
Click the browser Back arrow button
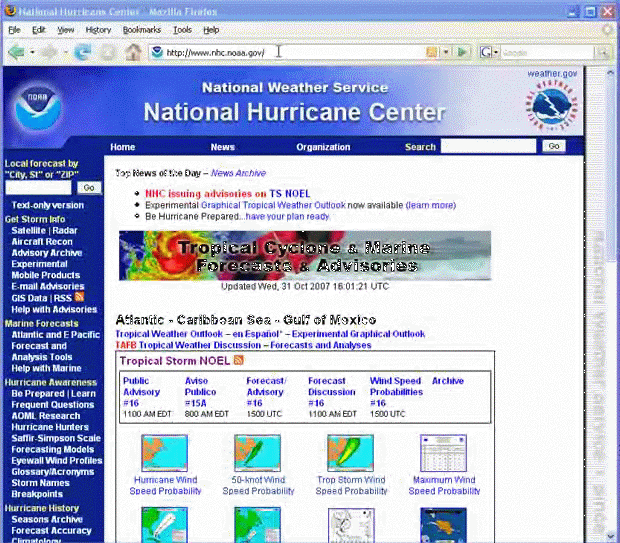[x=16, y=52]
